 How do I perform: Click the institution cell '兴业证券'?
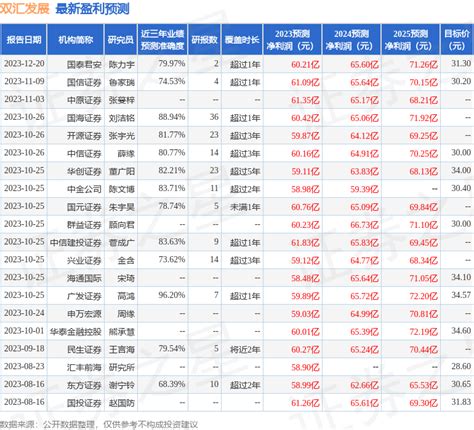tap(84, 261)
